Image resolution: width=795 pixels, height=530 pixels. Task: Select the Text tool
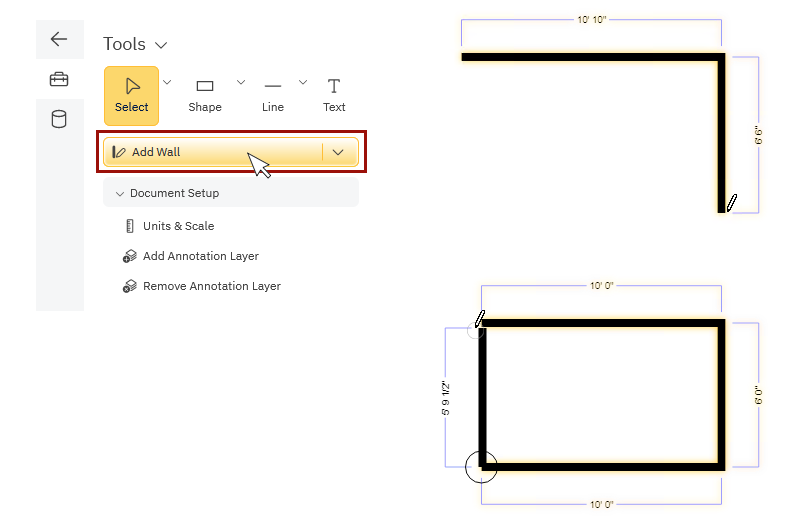coord(334,95)
